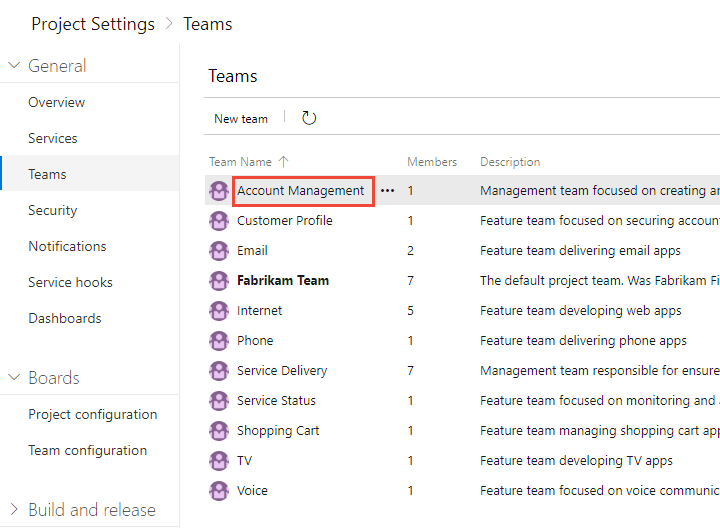Click the Boards section heading text
Image resolution: width=720 pixels, height=528 pixels.
pos(54,378)
